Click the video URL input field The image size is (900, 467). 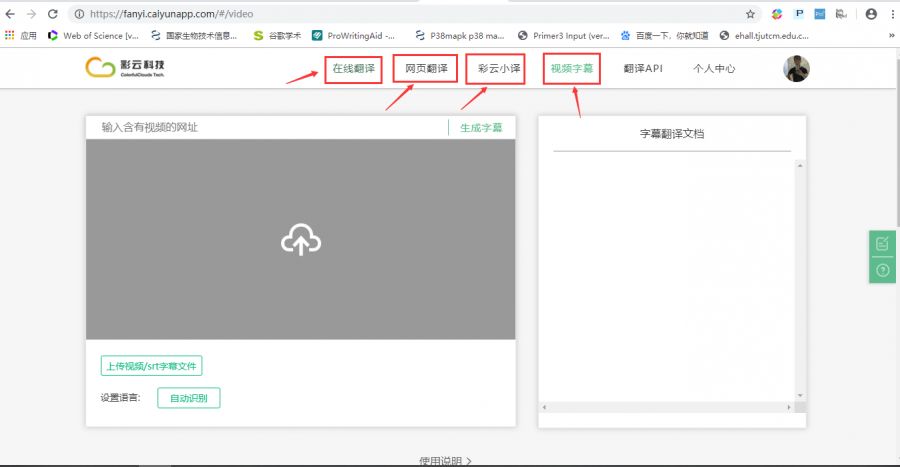(x=267, y=127)
